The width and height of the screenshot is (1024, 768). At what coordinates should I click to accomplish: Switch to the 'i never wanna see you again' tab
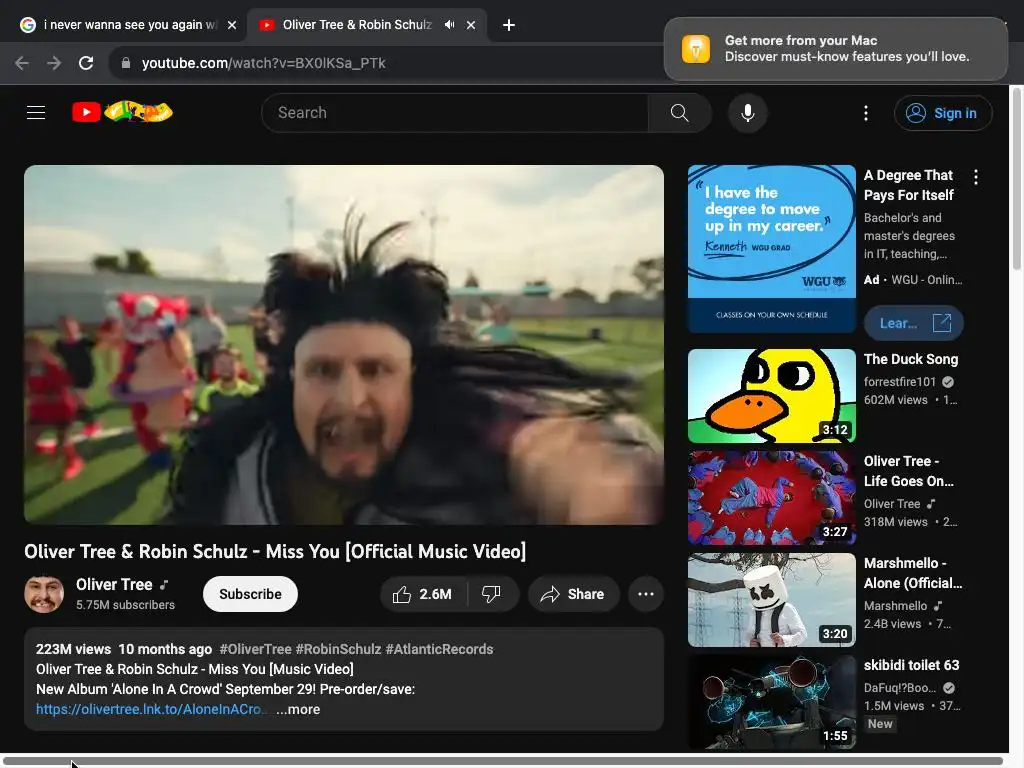pos(128,25)
